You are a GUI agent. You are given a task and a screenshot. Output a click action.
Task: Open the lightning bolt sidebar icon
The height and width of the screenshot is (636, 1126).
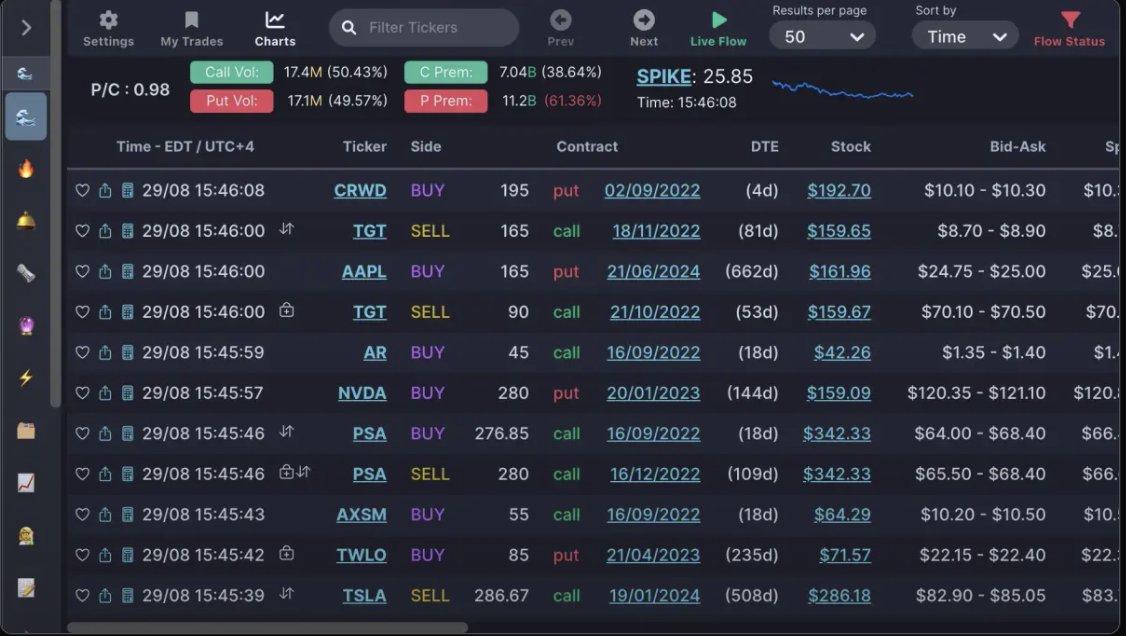(26, 378)
